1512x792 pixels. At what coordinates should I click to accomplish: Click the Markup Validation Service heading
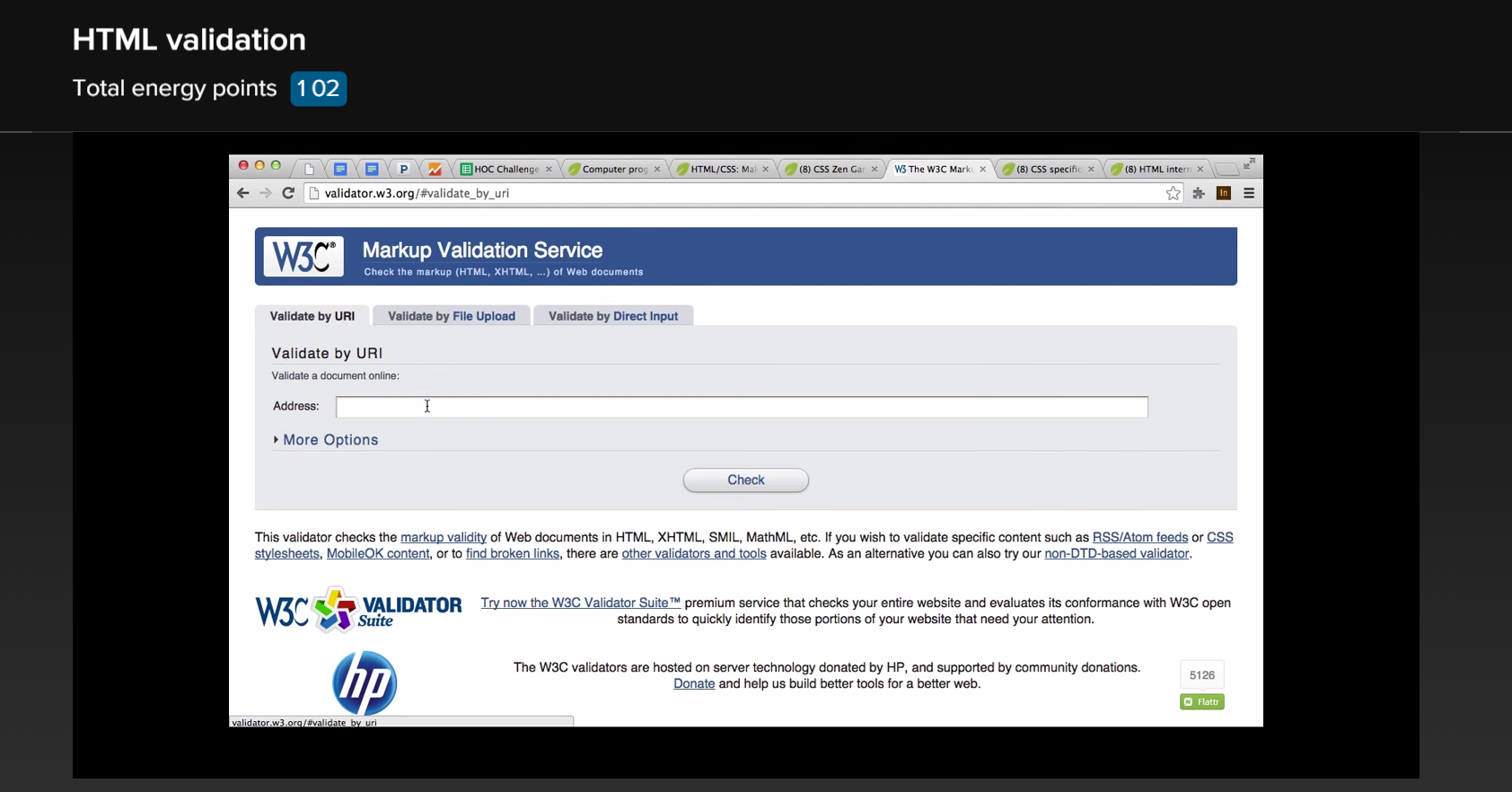click(x=483, y=251)
